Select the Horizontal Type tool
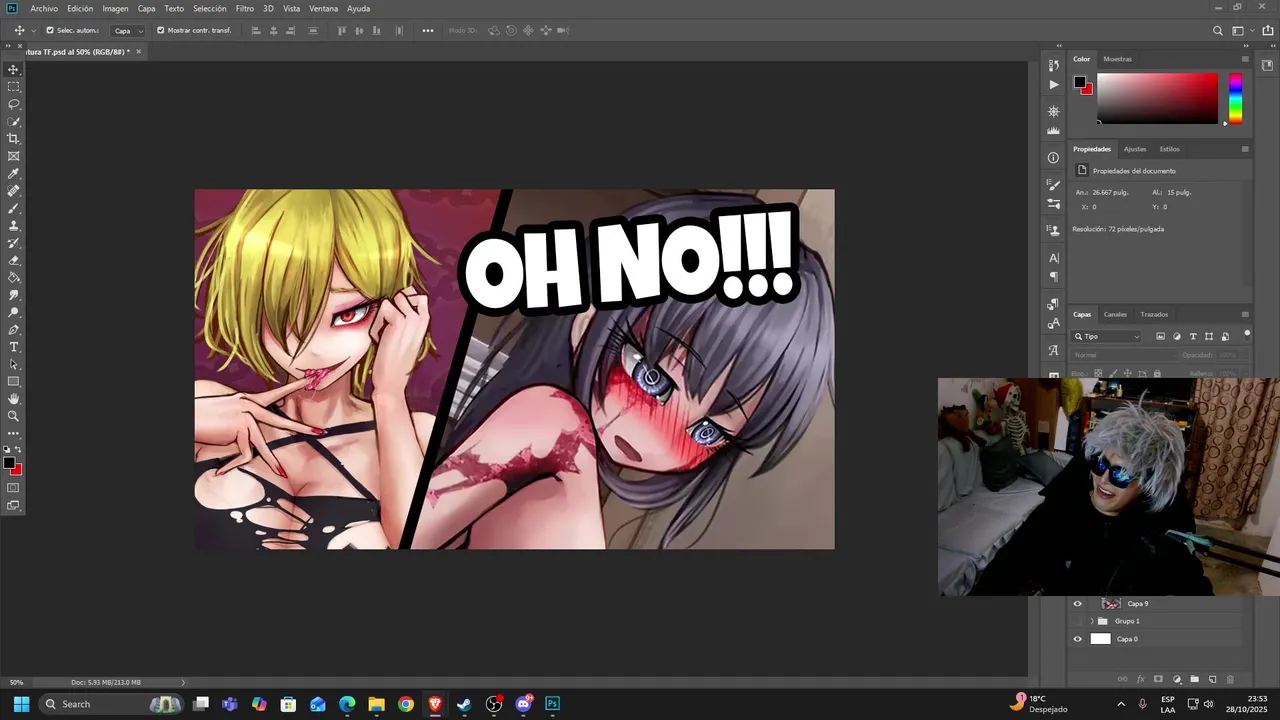 [14, 347]
